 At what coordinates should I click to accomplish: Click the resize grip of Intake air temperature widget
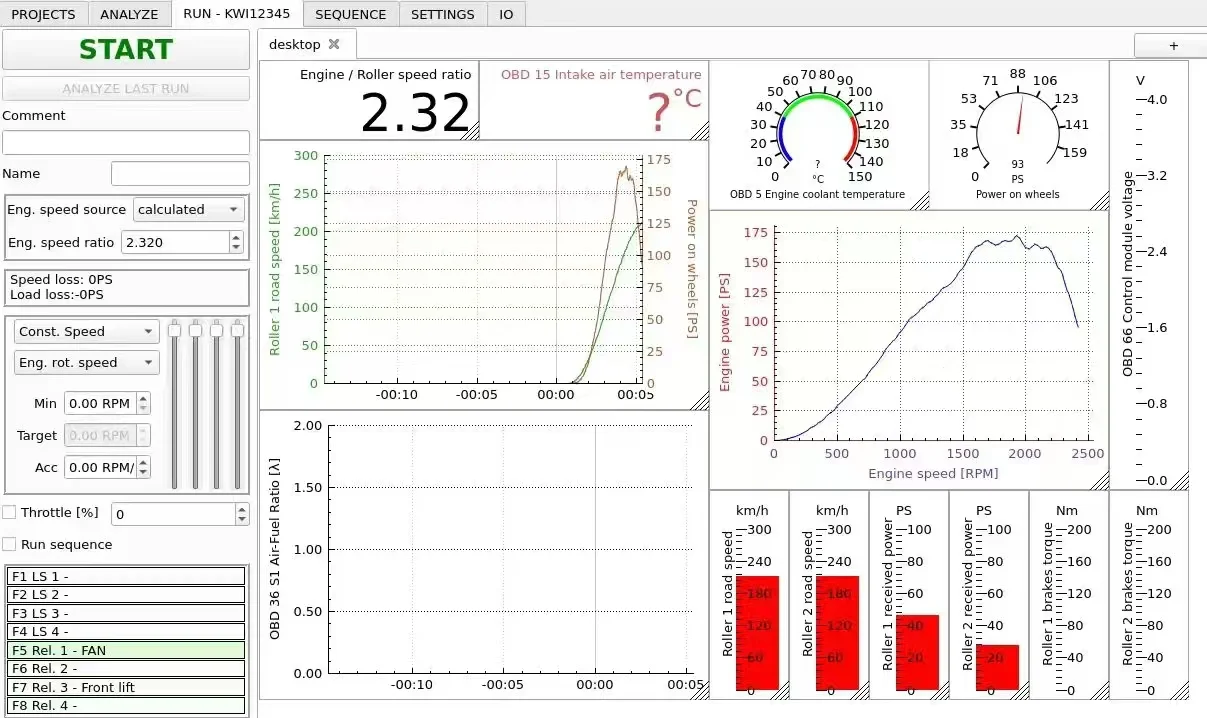[x=700, y=131]
